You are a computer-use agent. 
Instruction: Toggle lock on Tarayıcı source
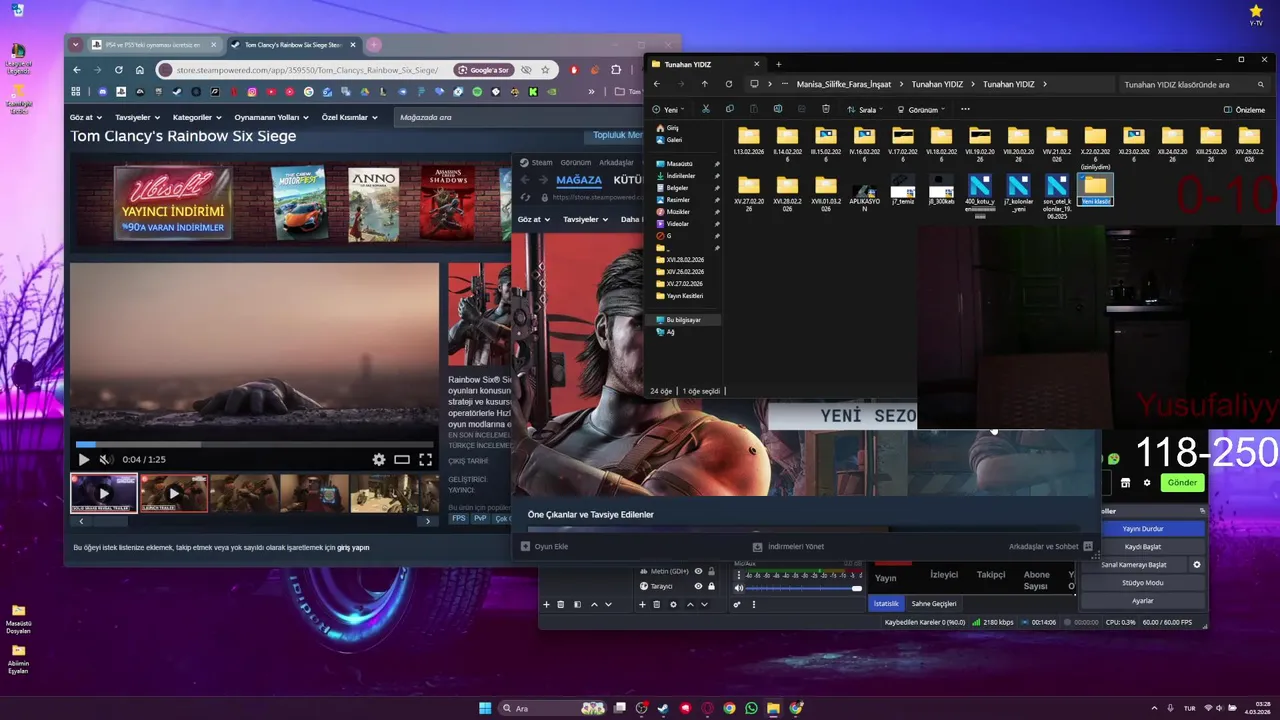[711, 586]
